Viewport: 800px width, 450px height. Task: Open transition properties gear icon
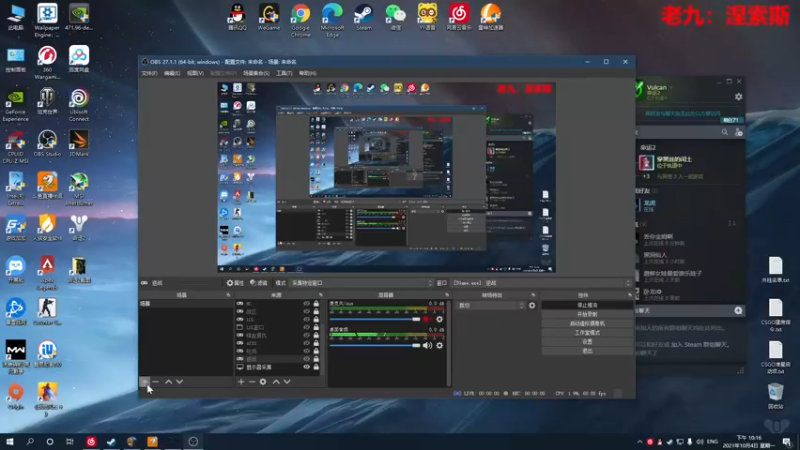coord(532,305)
